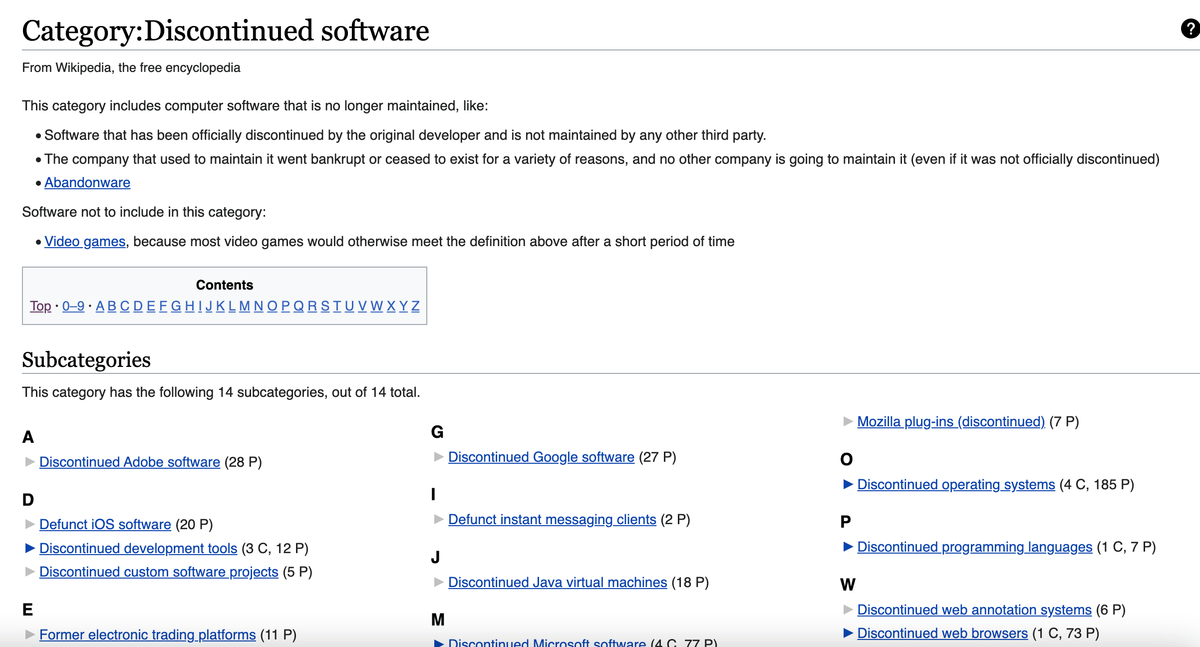
Task: Select 0–9 in the Contents index
Action: coord(73,305)
